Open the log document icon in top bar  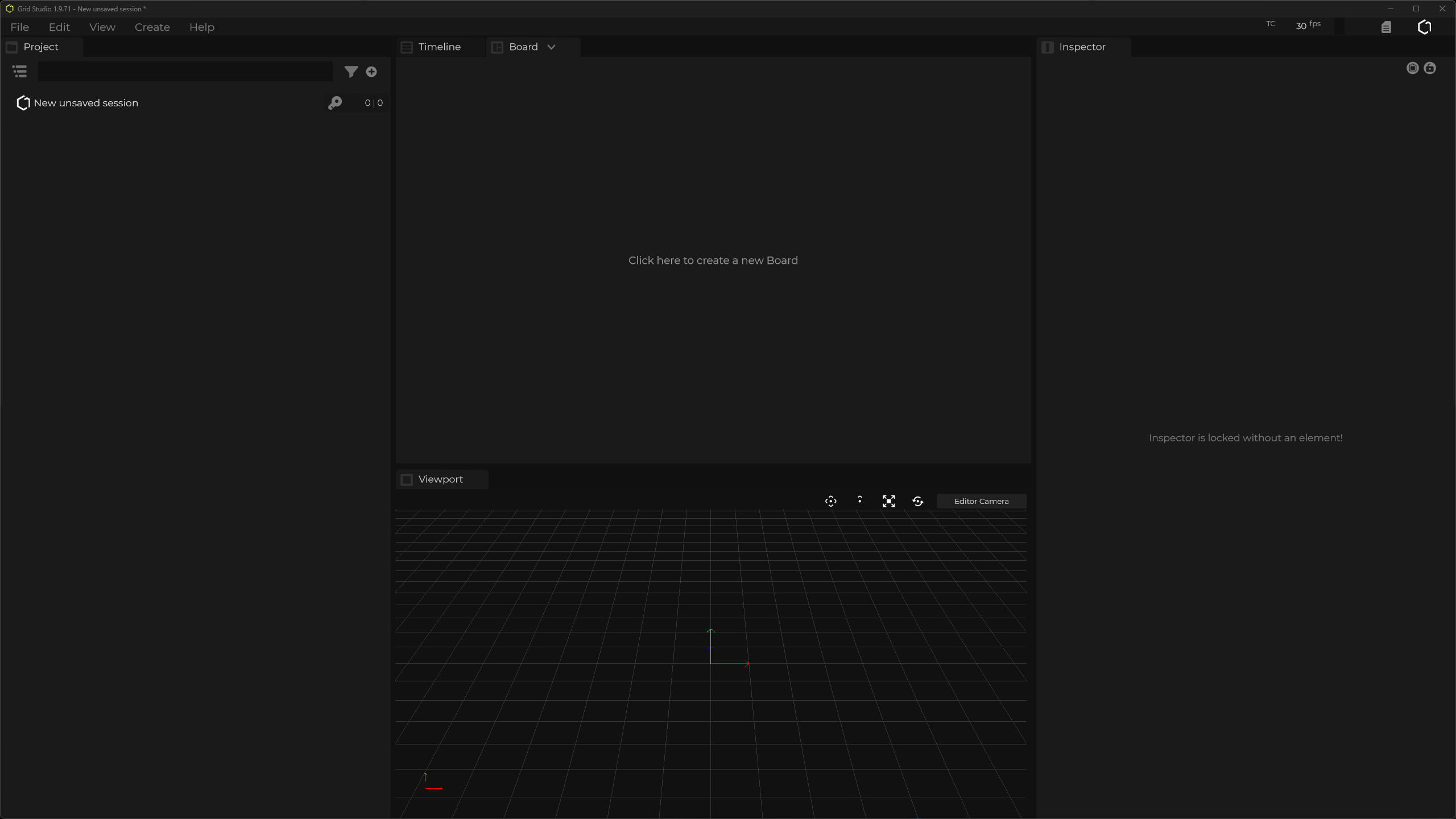[1386, 27]
